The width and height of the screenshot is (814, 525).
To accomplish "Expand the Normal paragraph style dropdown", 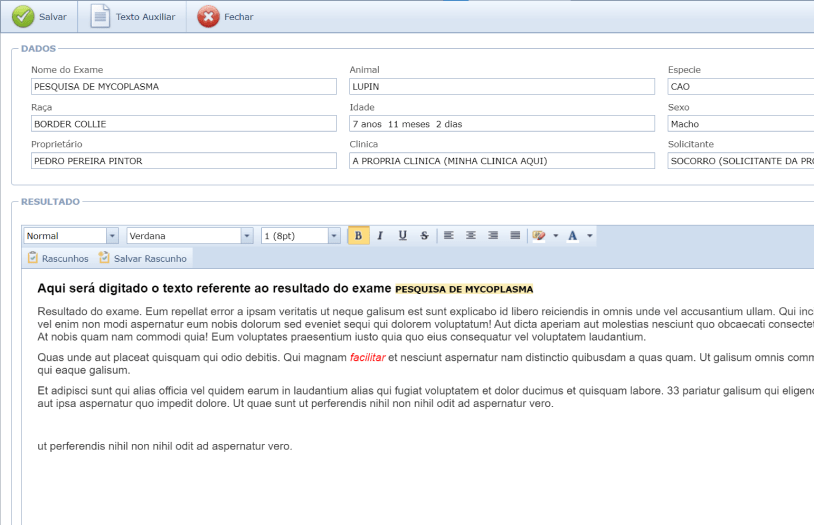I will coord(112,236).
